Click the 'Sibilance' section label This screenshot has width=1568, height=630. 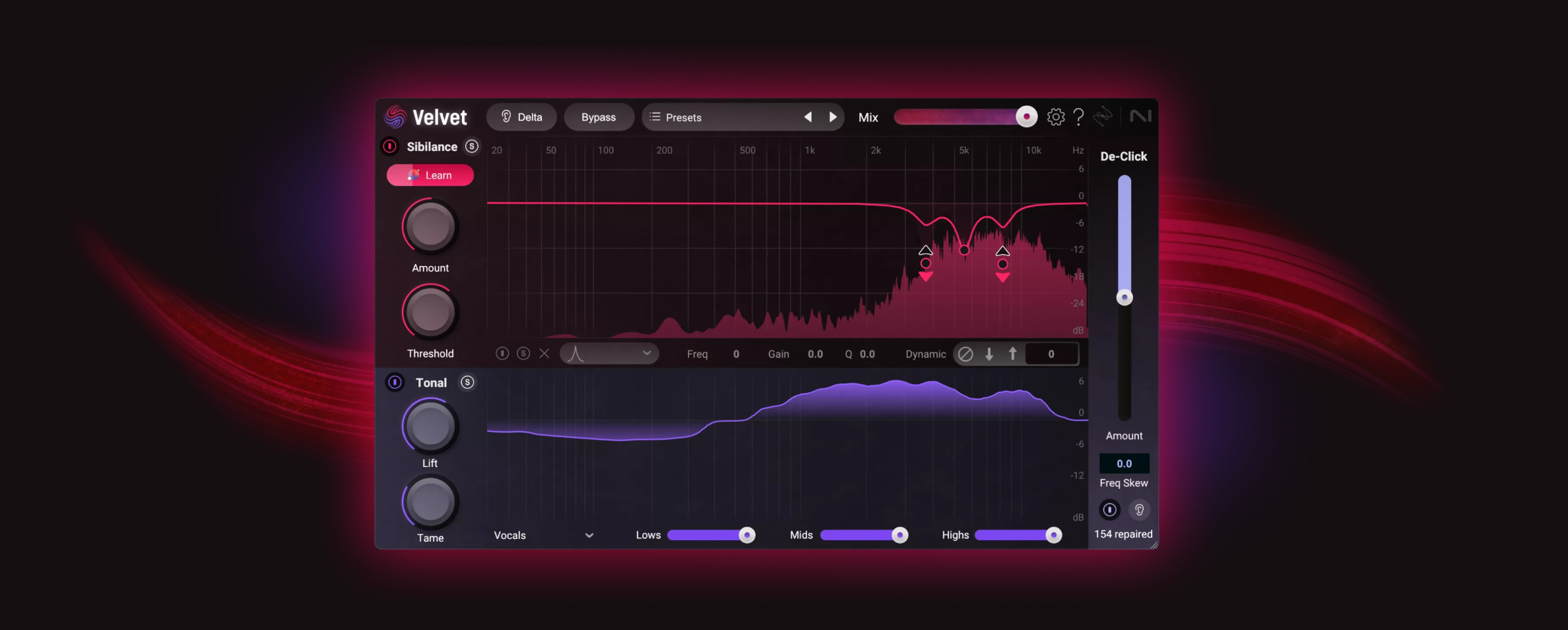pyautogui.click(x=432, y=146)
